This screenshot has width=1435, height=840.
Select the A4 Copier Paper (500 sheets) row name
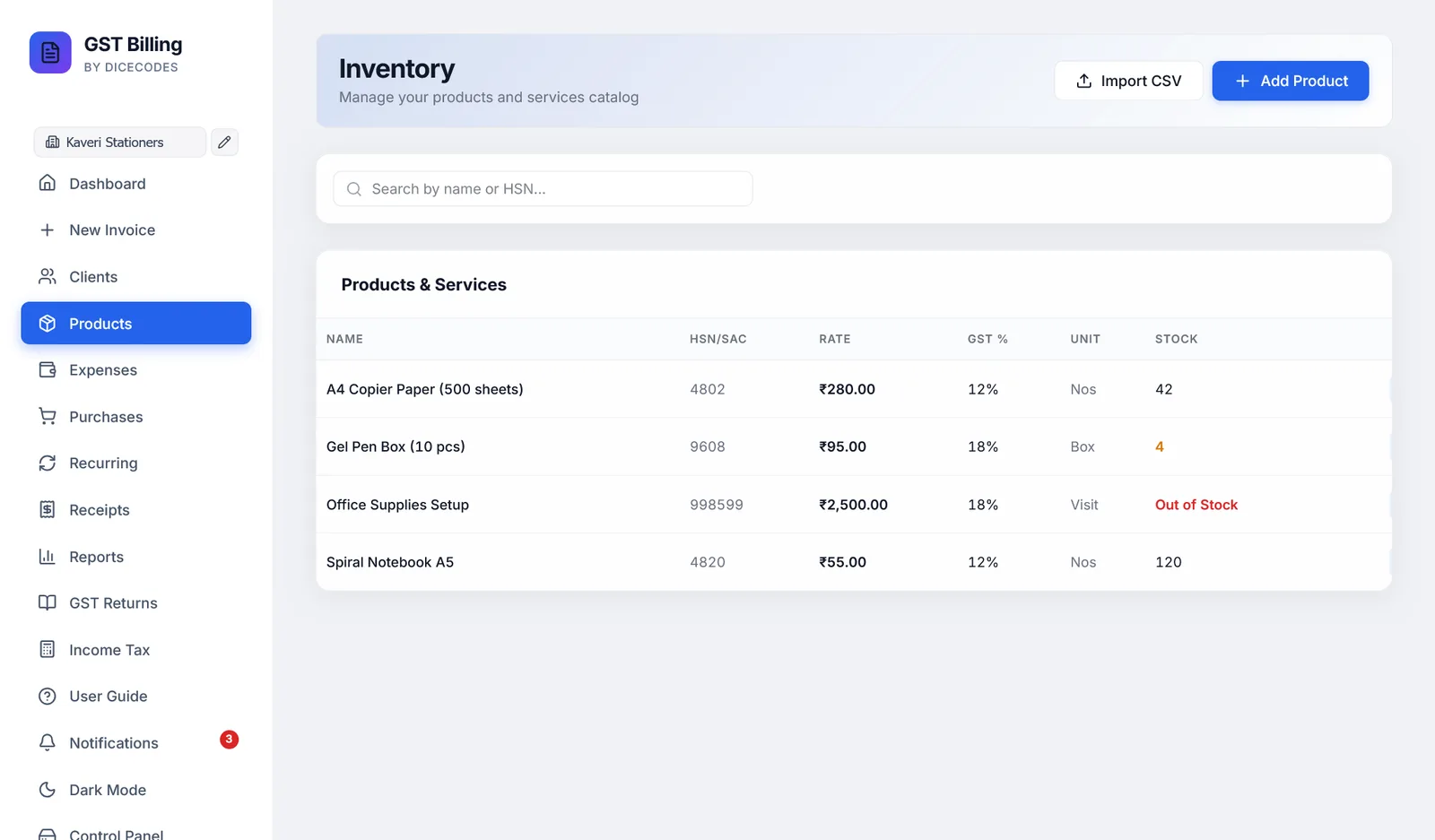[424, 388]
